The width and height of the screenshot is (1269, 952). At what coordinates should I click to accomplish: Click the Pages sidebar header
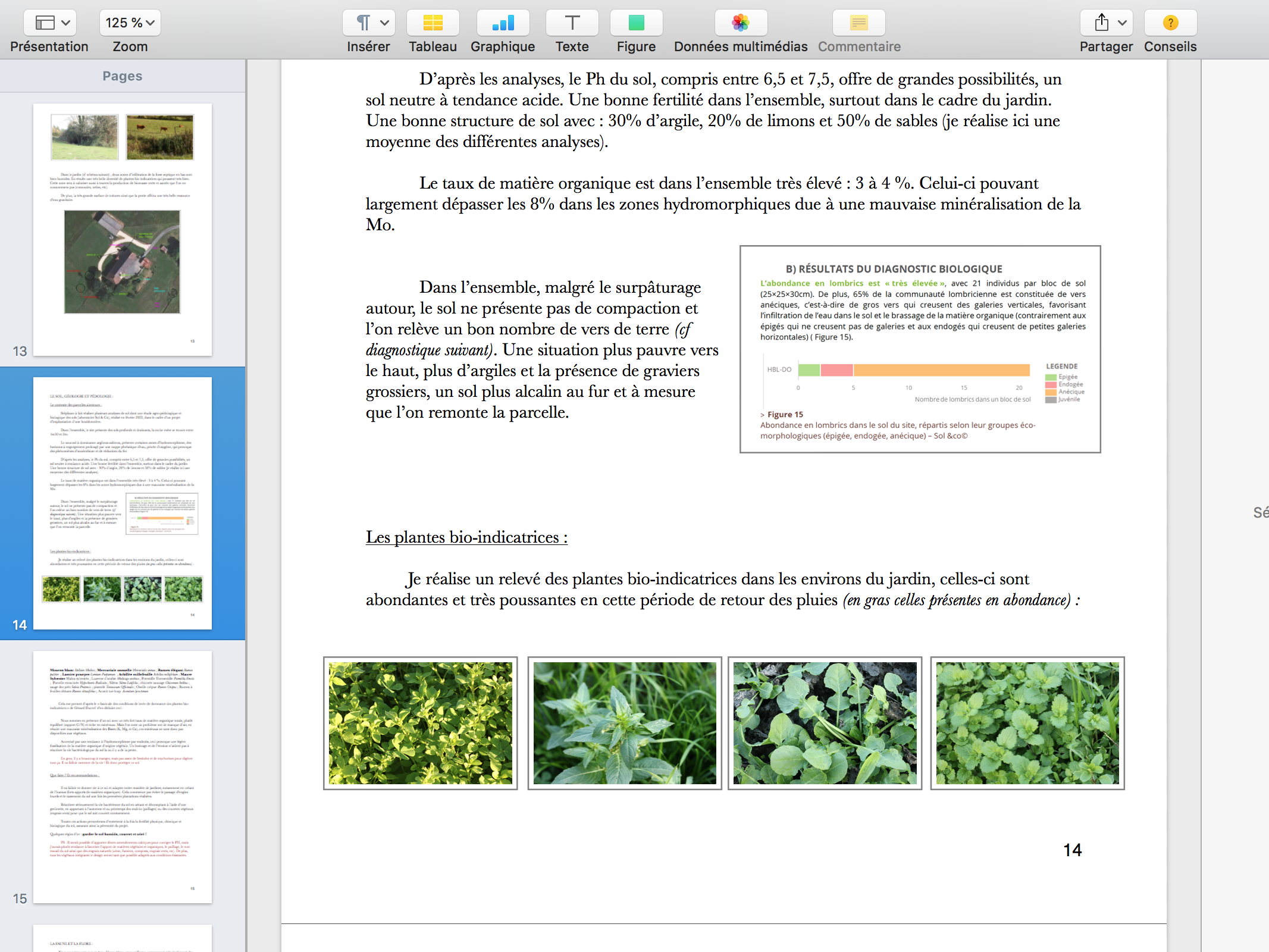click(123, 76)
